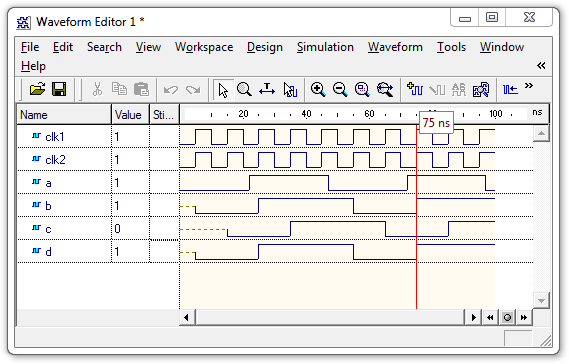Click the Paste clipboard icon
569x364 pixels.
142,89
